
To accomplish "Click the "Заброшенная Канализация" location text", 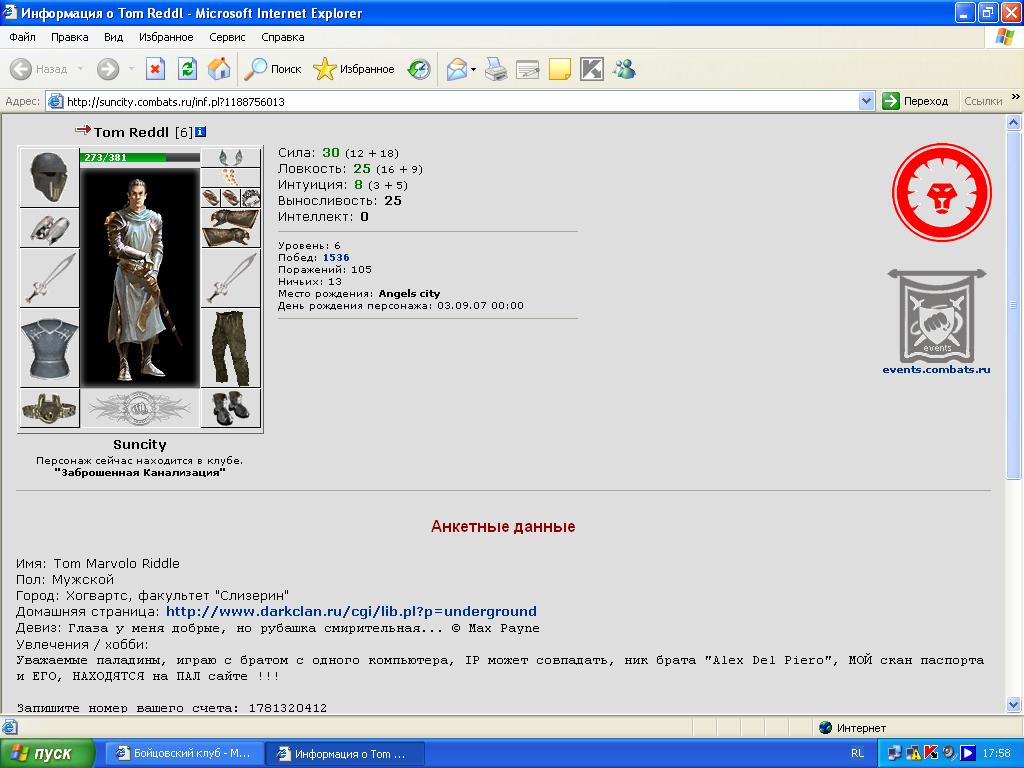I will coord(140,473).
